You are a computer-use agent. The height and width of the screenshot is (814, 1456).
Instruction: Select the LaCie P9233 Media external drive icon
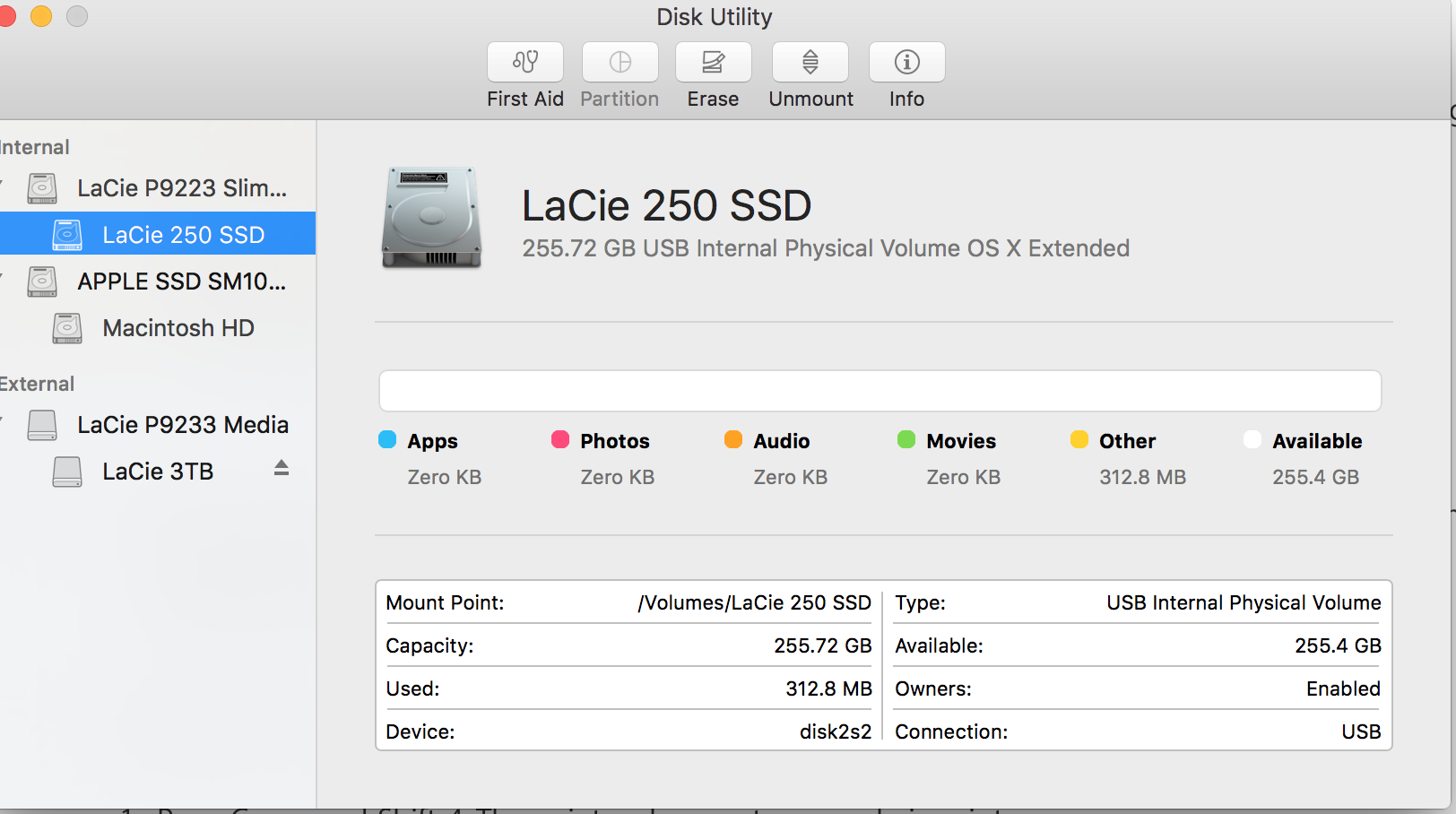coord(42,425)
